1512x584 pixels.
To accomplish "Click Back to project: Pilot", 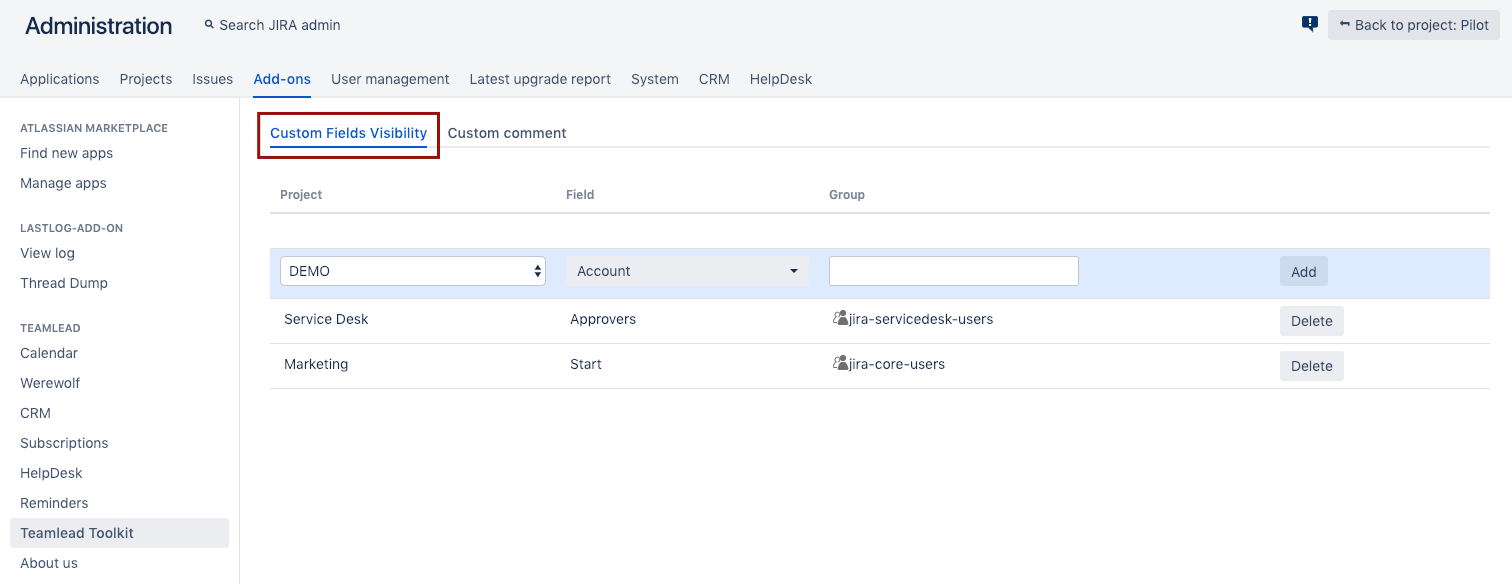I will point(1413,25).
